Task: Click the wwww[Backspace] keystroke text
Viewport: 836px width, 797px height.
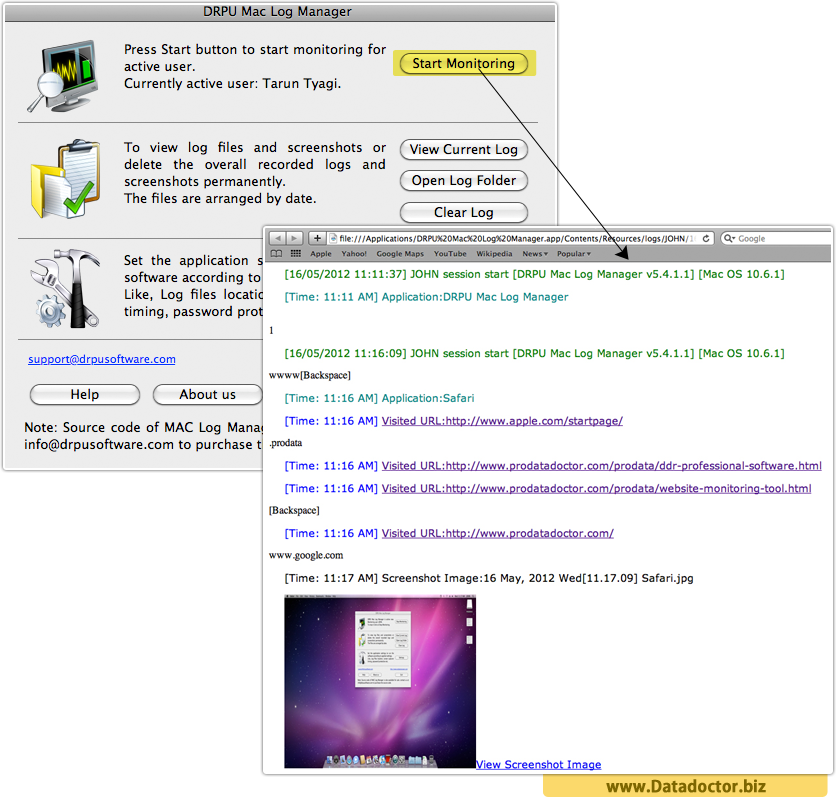Action: [310, 375]
